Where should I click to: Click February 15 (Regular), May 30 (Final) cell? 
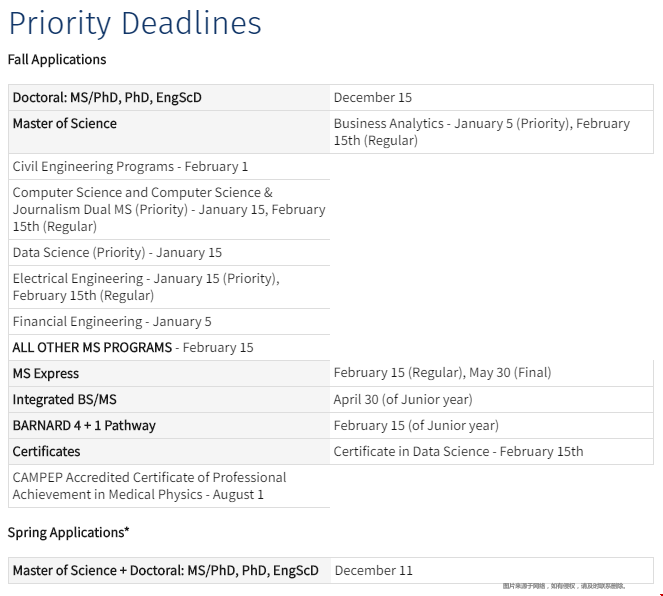(492, 373)
